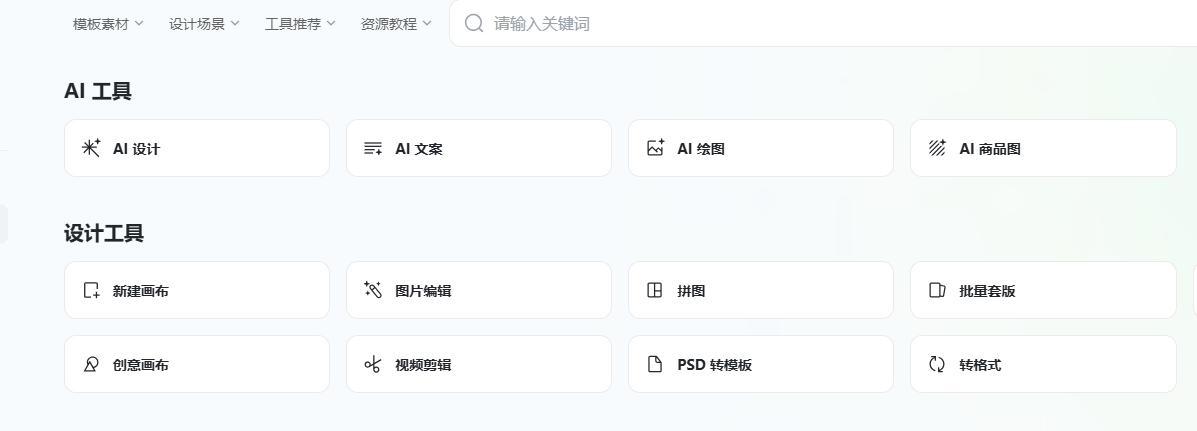Image resolution: width=1197 pixels, height=431 pixels.
Task: Open the 工具推荐 dropdown menu
Action: [x=300, y=24]
